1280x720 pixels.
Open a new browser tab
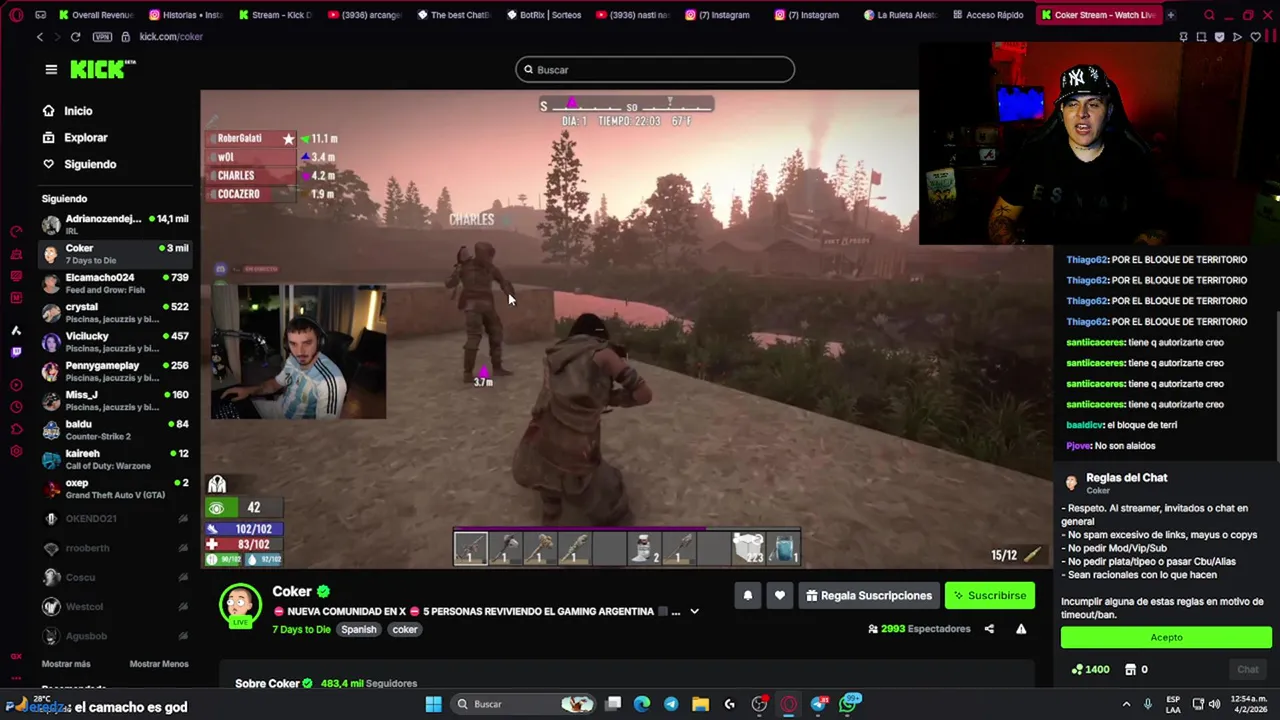click(1170, 15)
